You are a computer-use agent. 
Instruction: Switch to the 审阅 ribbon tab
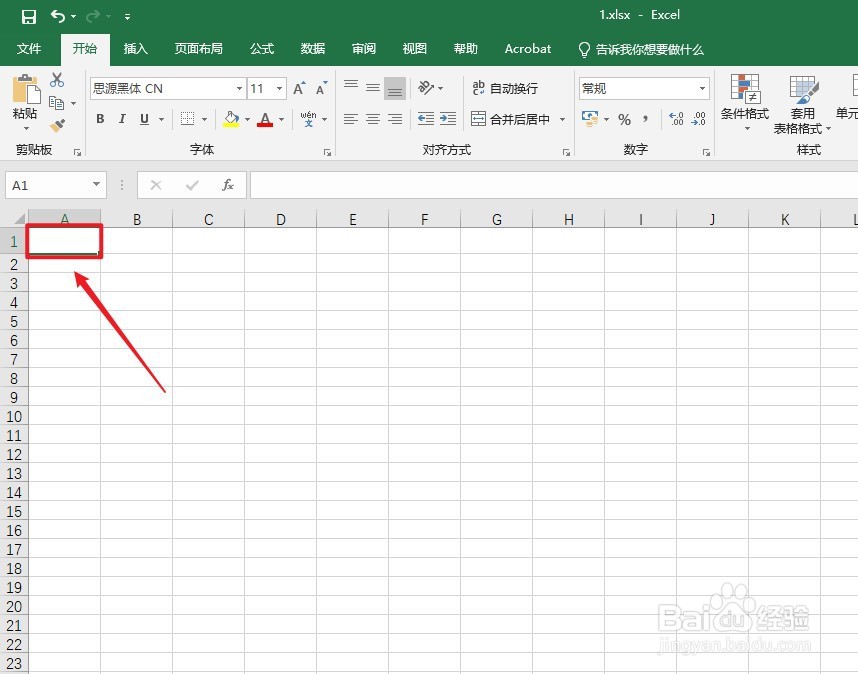click(x=363, y=49)
